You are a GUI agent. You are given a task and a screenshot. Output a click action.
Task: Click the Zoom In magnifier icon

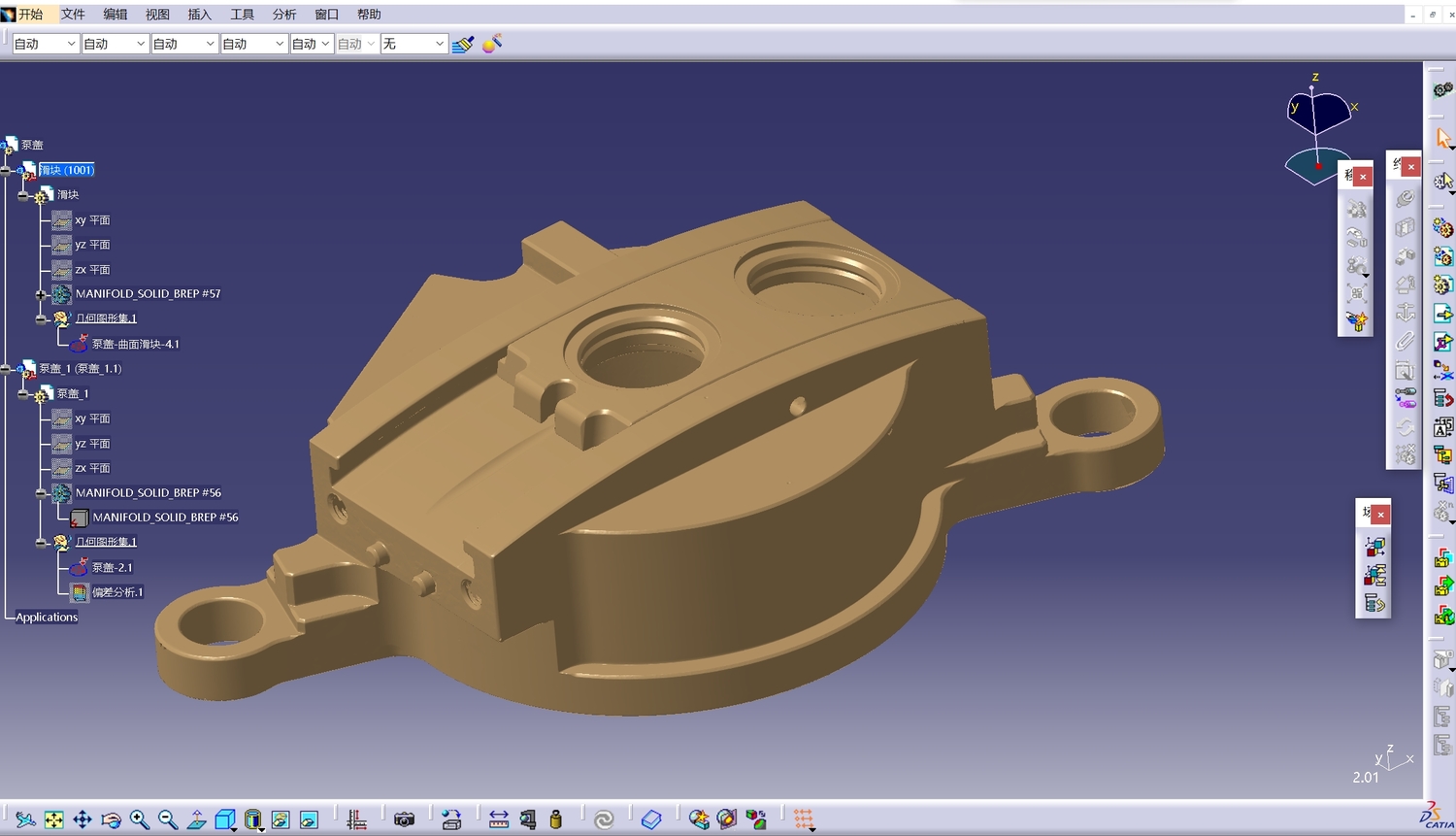pos(139,819)
